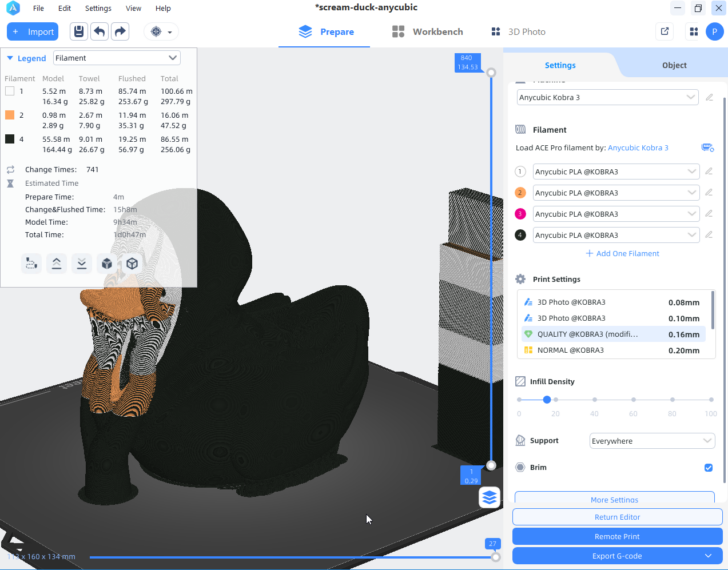This screenshot has width=728, height=570.
Task: Open filament 4 Anycubic PLA dropdown
Action: coord(616,235)
